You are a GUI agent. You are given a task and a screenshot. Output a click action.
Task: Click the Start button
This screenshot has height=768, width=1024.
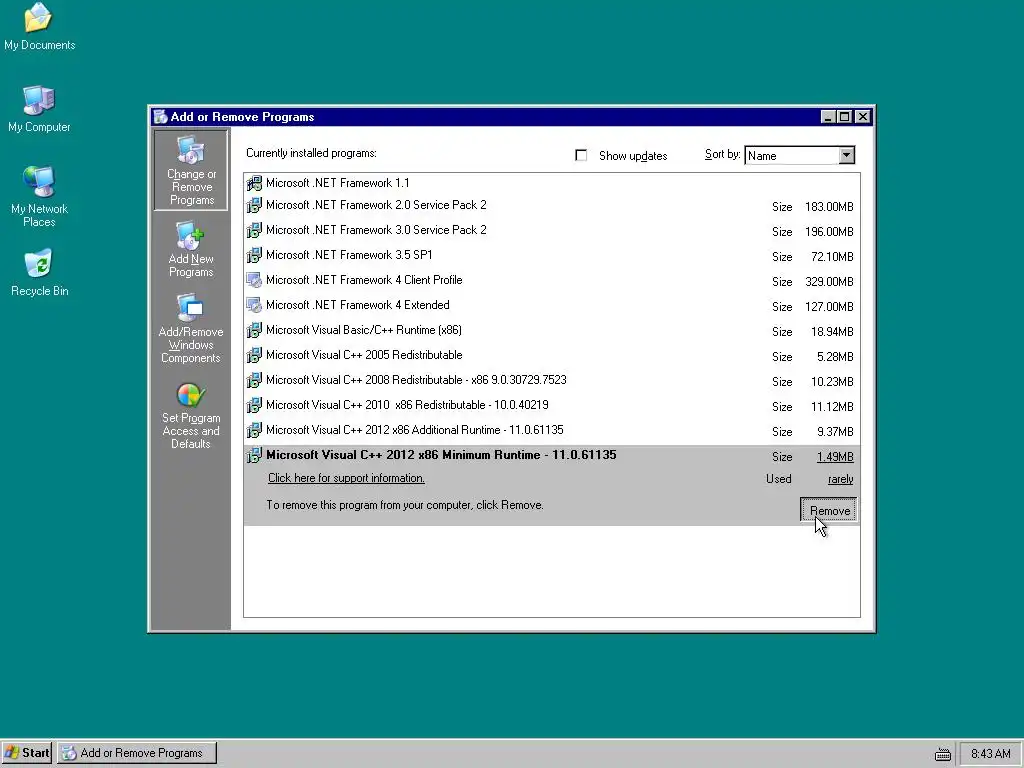[x=27, y=753]
